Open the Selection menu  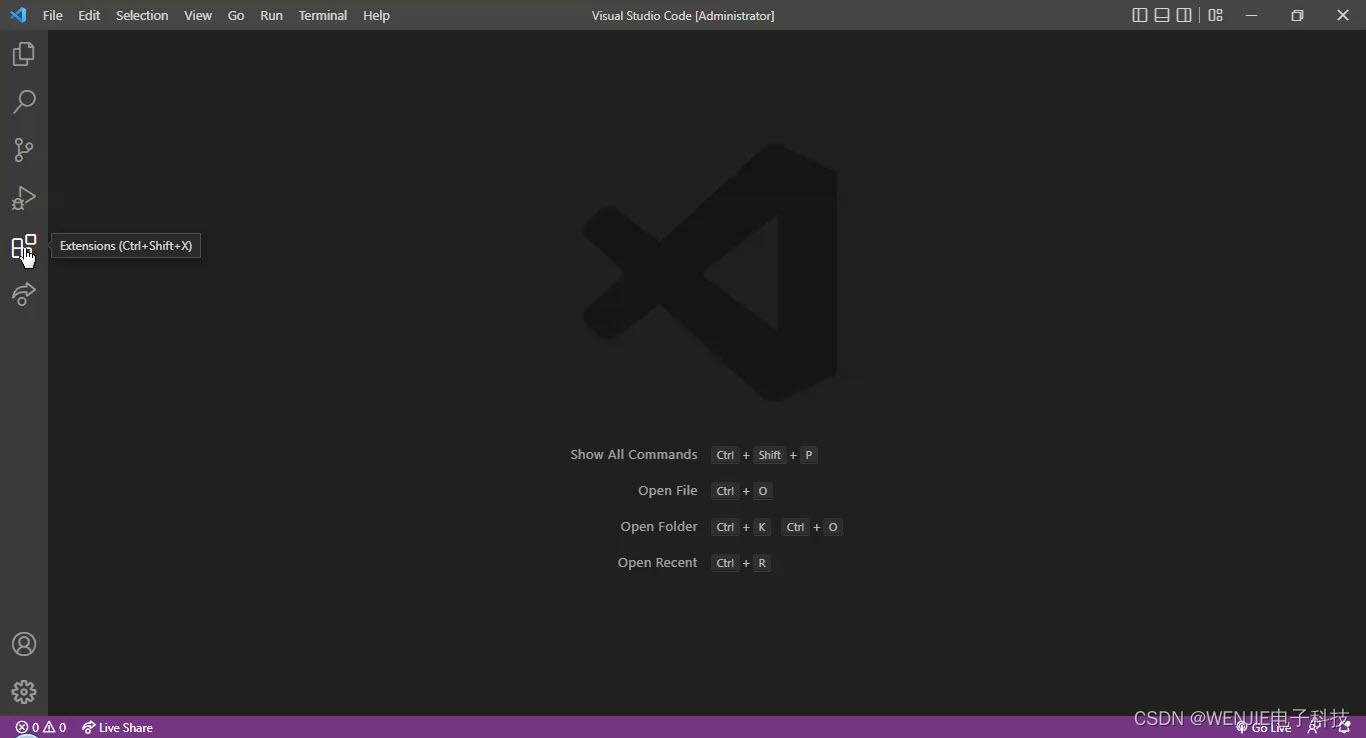pos(142,15)
